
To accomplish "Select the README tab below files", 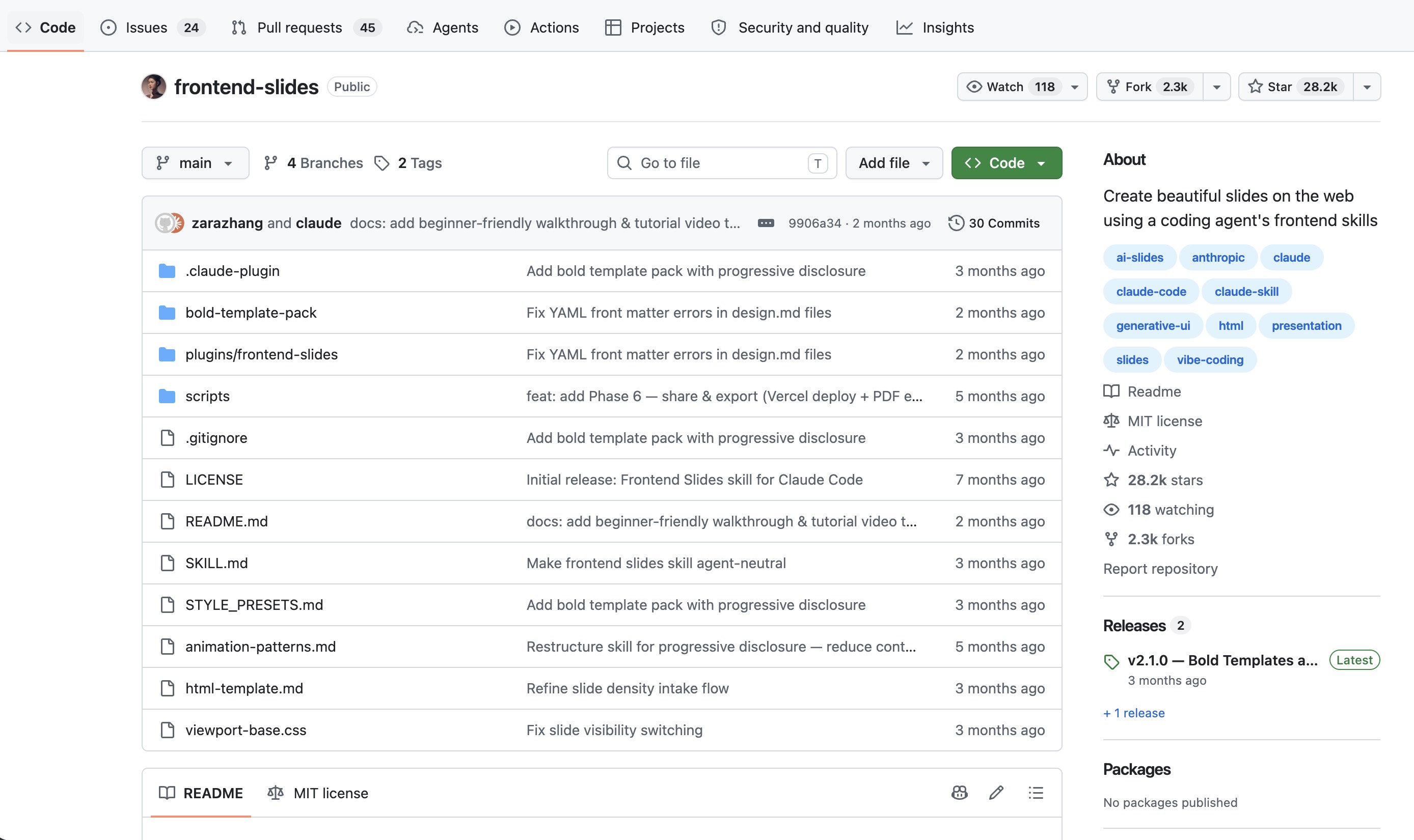I will tap(201, 793).
